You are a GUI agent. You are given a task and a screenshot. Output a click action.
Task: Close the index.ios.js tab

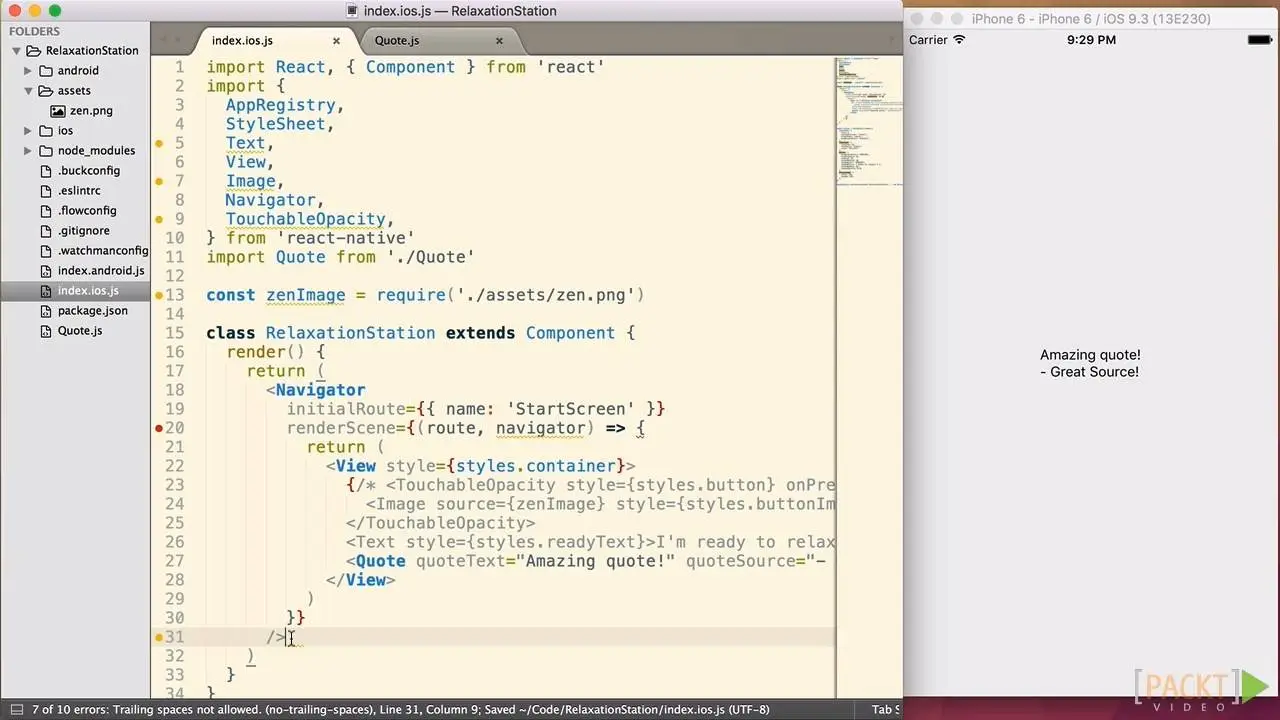tap(336, 41)
